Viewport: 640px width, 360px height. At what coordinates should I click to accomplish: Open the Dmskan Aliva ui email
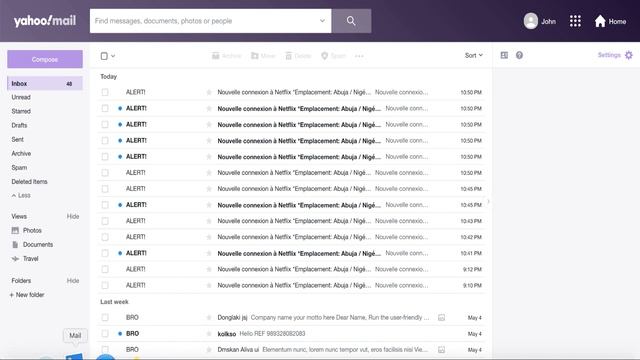point(291,350)
